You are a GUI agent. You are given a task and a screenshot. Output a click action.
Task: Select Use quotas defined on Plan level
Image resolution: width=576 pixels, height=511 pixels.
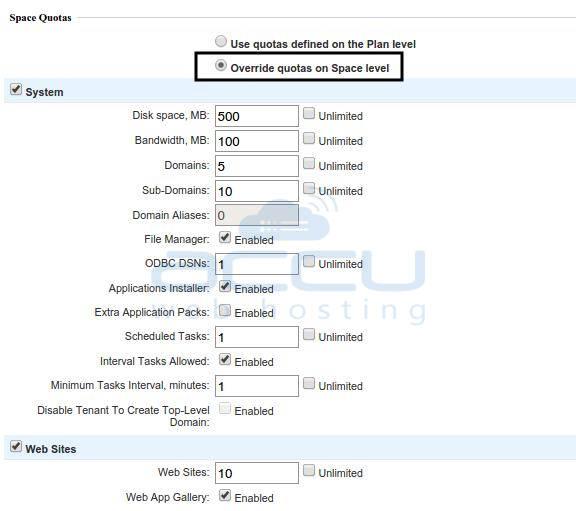click(x=221, y=41)
